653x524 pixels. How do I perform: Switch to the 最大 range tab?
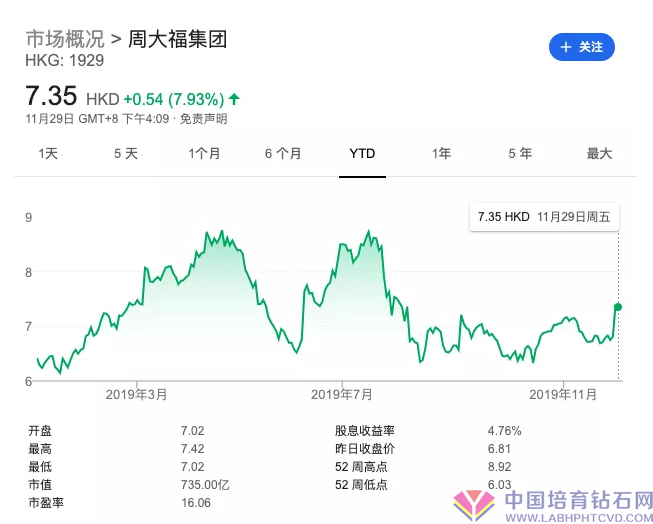599,154
